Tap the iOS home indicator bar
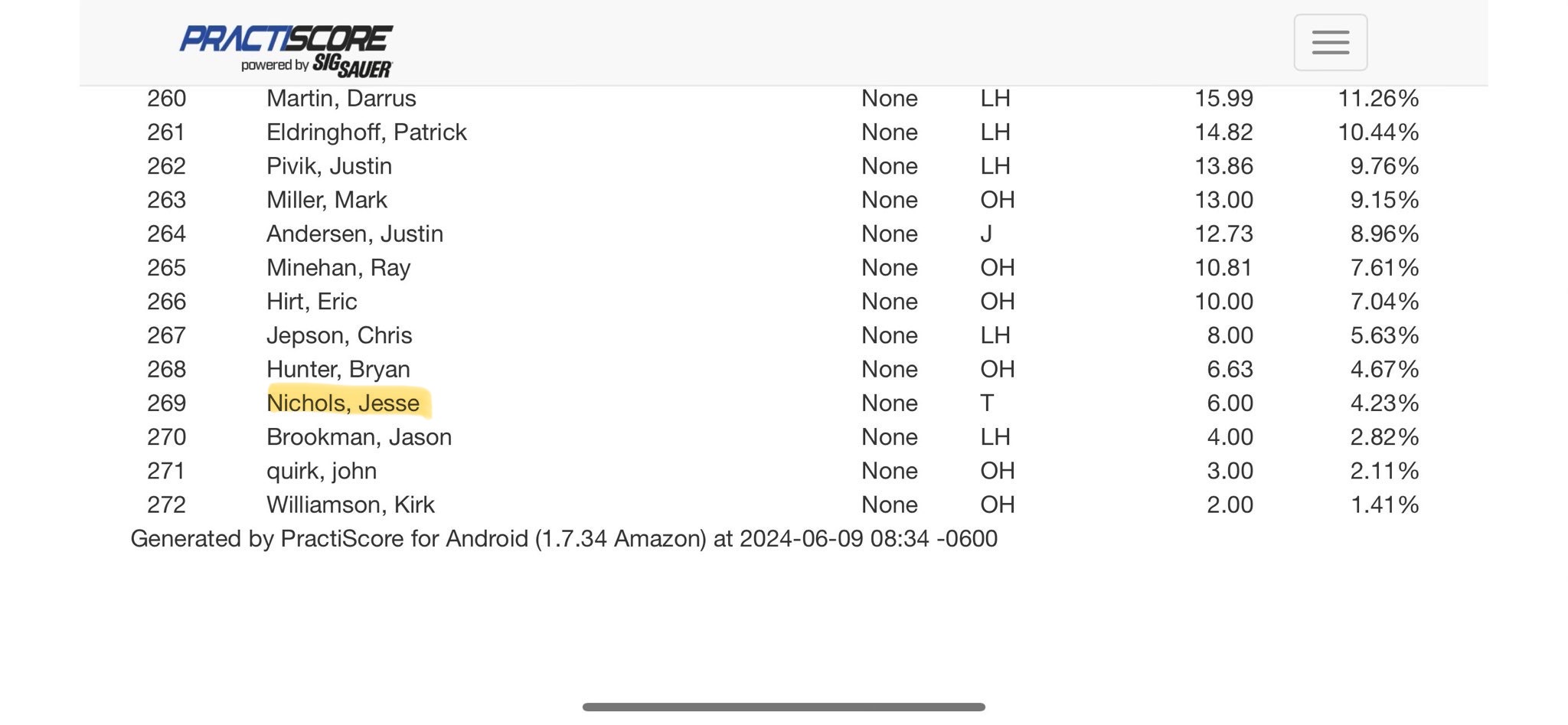Viewport: 1568px width, 725px height. [x=783, y=707]
